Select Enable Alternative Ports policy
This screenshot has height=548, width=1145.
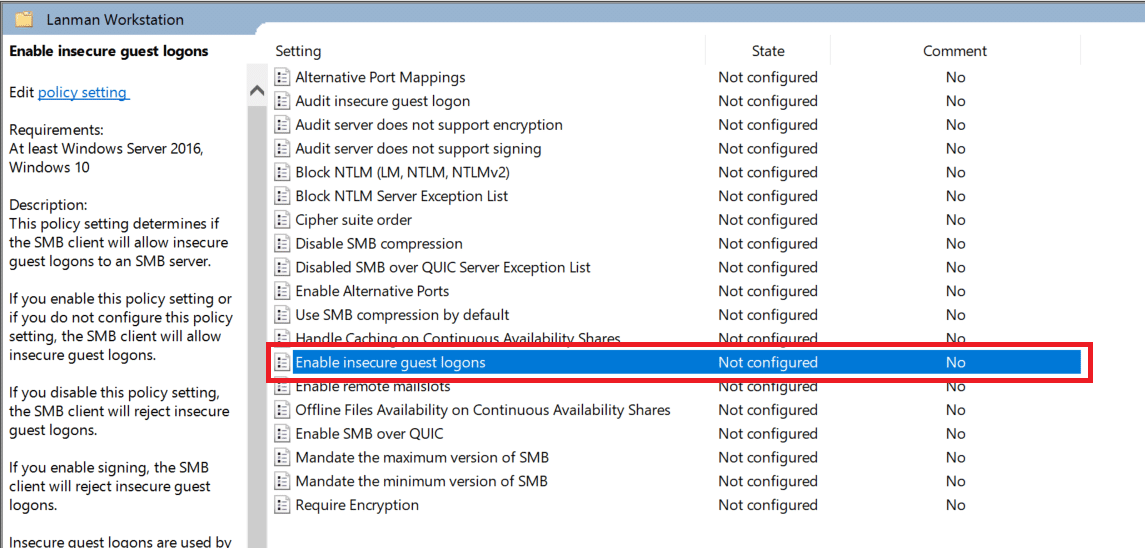372,291
